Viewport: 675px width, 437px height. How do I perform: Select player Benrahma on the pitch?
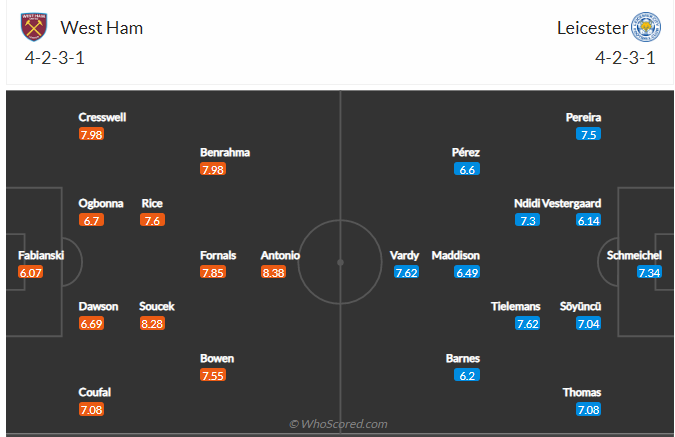[225, 153]
